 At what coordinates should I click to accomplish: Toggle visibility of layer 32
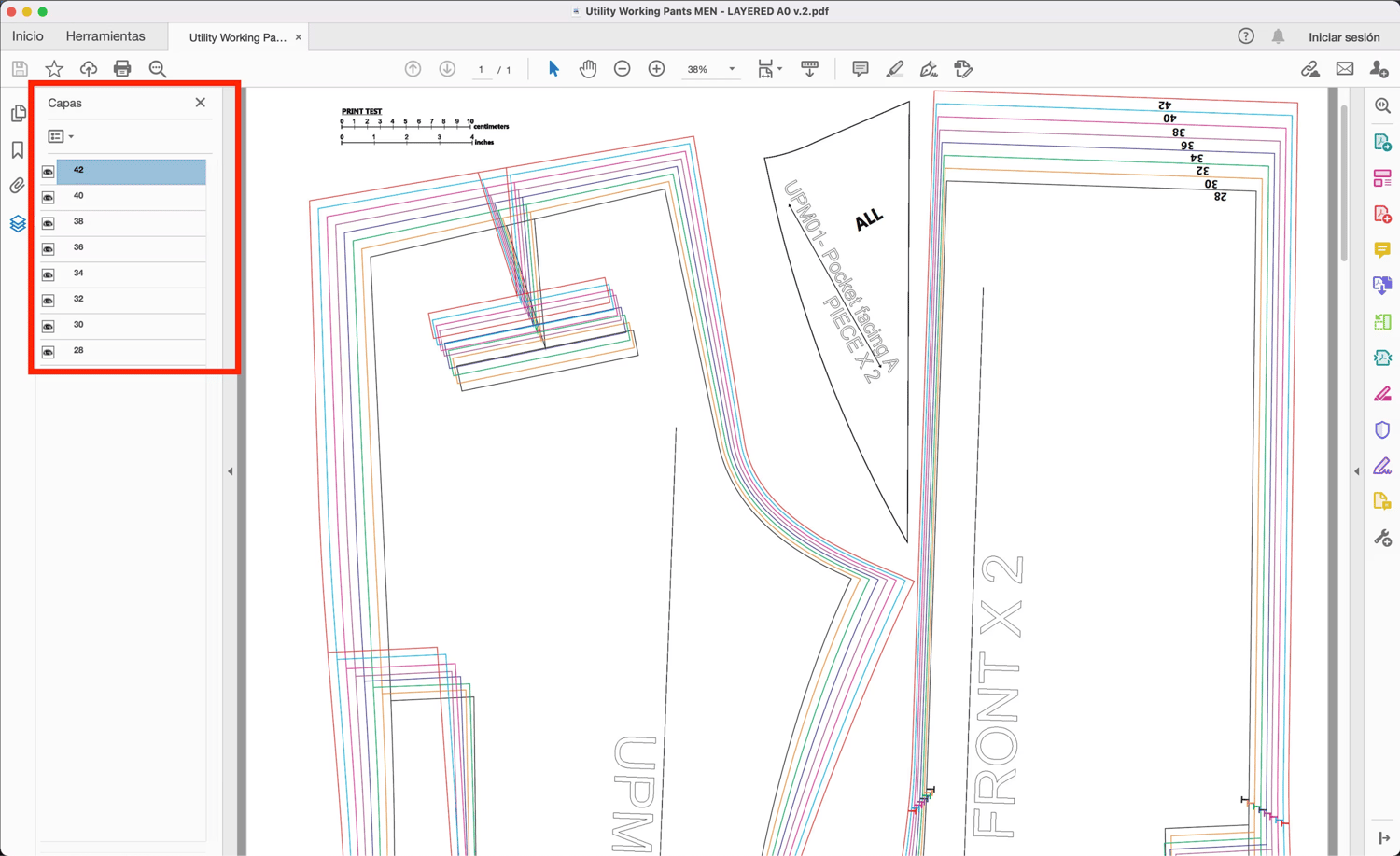49,301
